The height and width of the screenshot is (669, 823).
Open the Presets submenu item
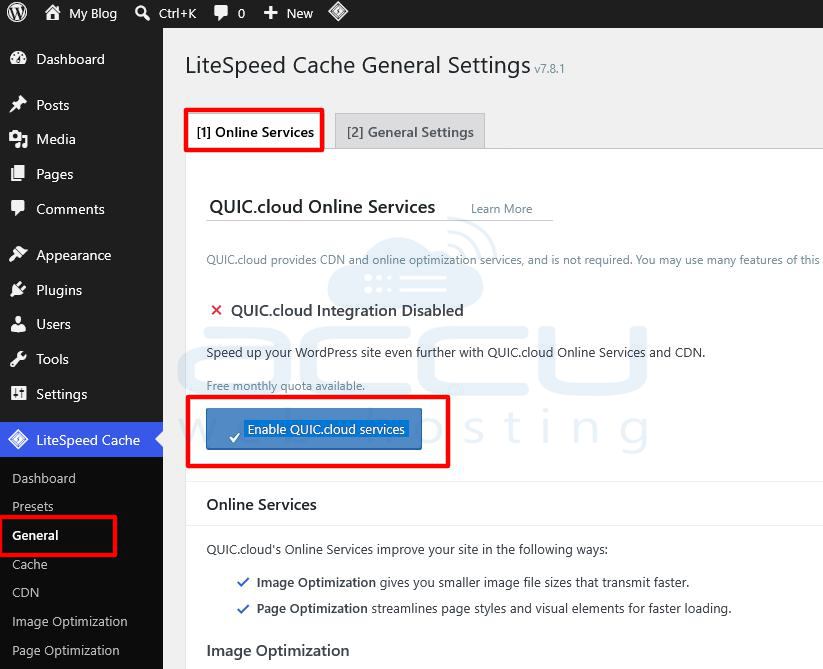[x=33, y=506]
